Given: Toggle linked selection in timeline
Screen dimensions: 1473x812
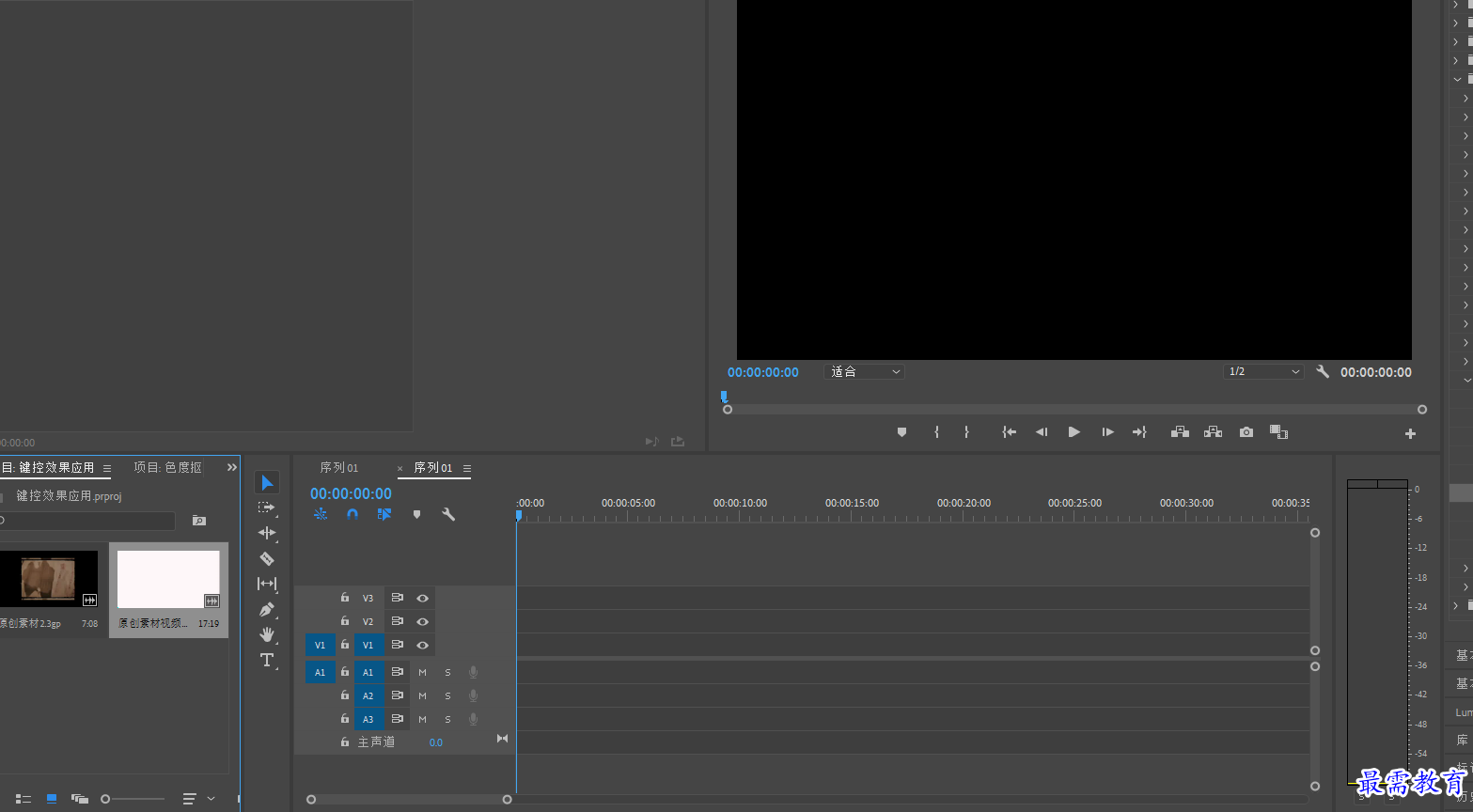Looking at the screenshot, I should 384,514.
